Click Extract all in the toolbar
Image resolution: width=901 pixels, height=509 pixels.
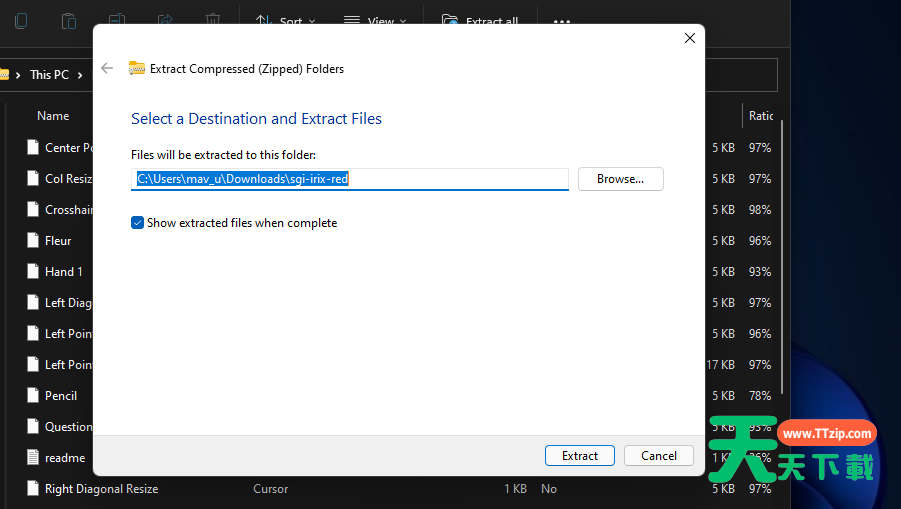pos(480,20)
